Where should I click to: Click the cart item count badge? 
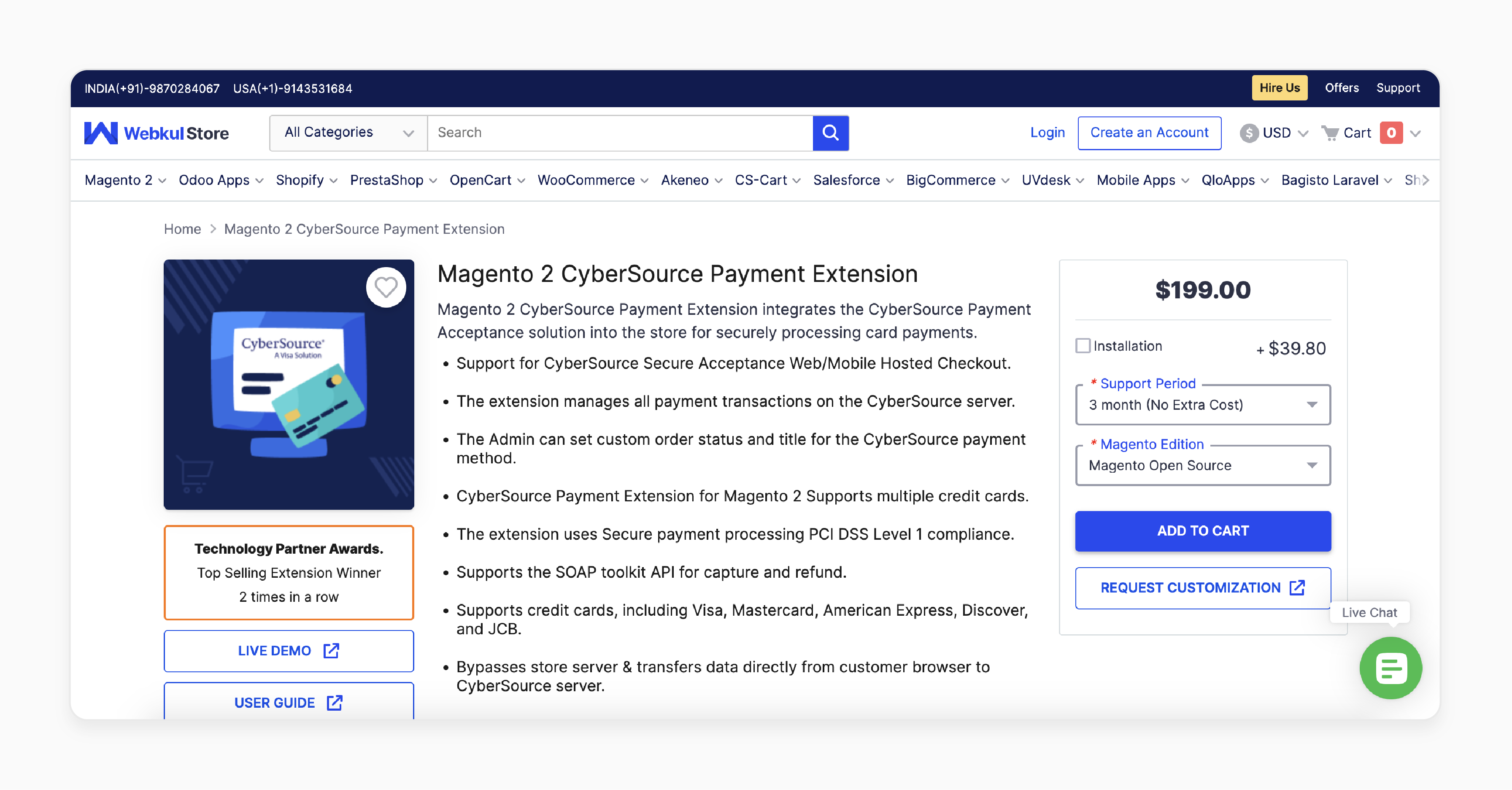(1390, 133)
